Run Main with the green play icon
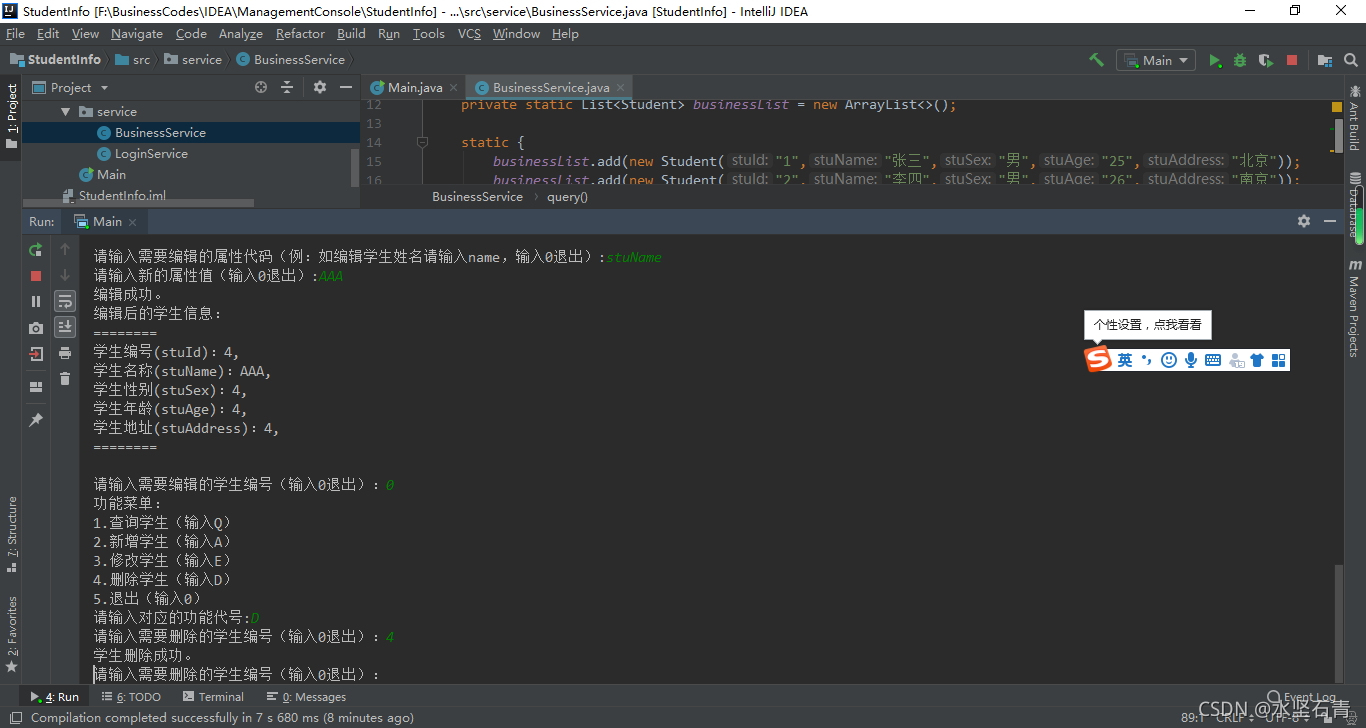 pyautogui.click(x=1215, y=60)
